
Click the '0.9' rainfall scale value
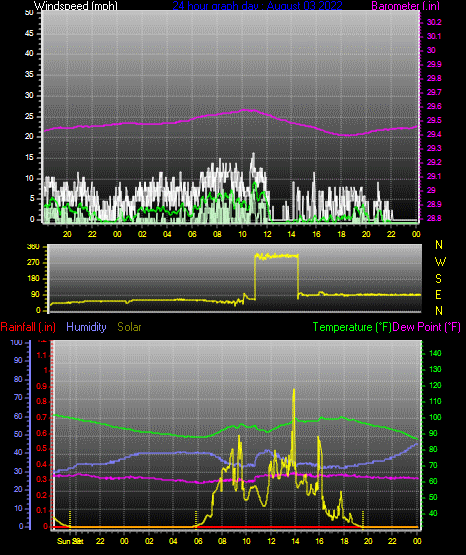coord(42,386)
